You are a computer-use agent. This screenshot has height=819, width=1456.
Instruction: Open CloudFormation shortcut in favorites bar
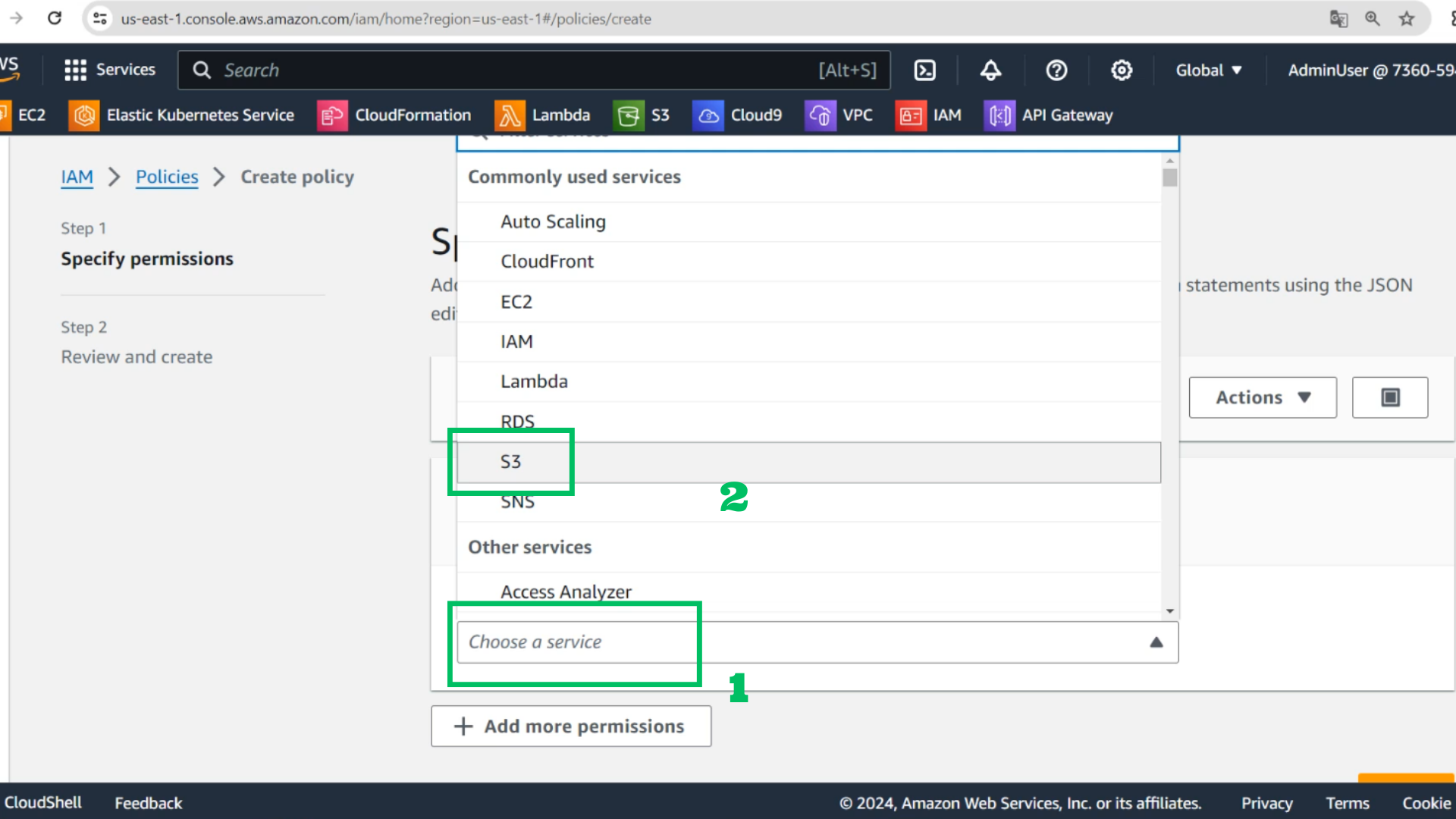(394, 115)
